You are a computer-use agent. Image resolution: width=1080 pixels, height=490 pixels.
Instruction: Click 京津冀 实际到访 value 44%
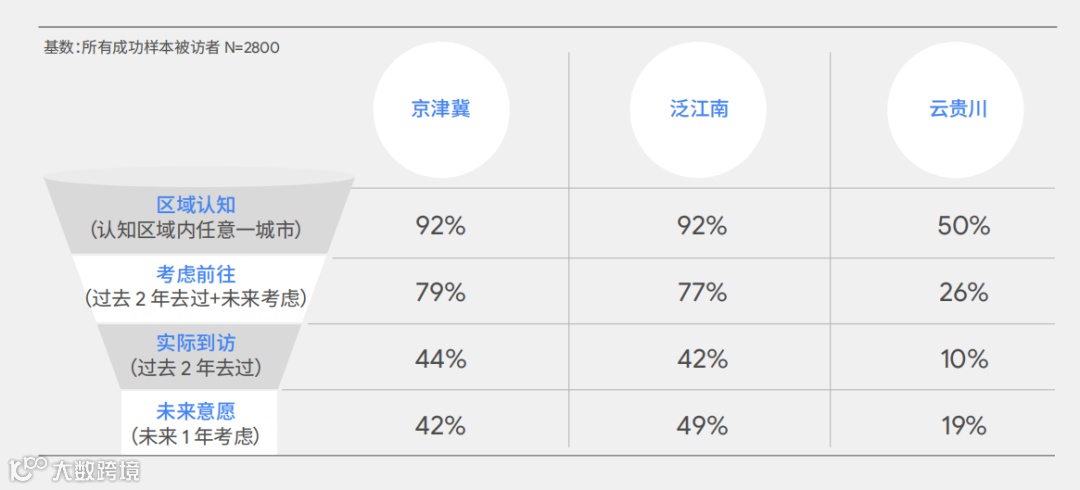pyautogui.click(x=441, y=359)
